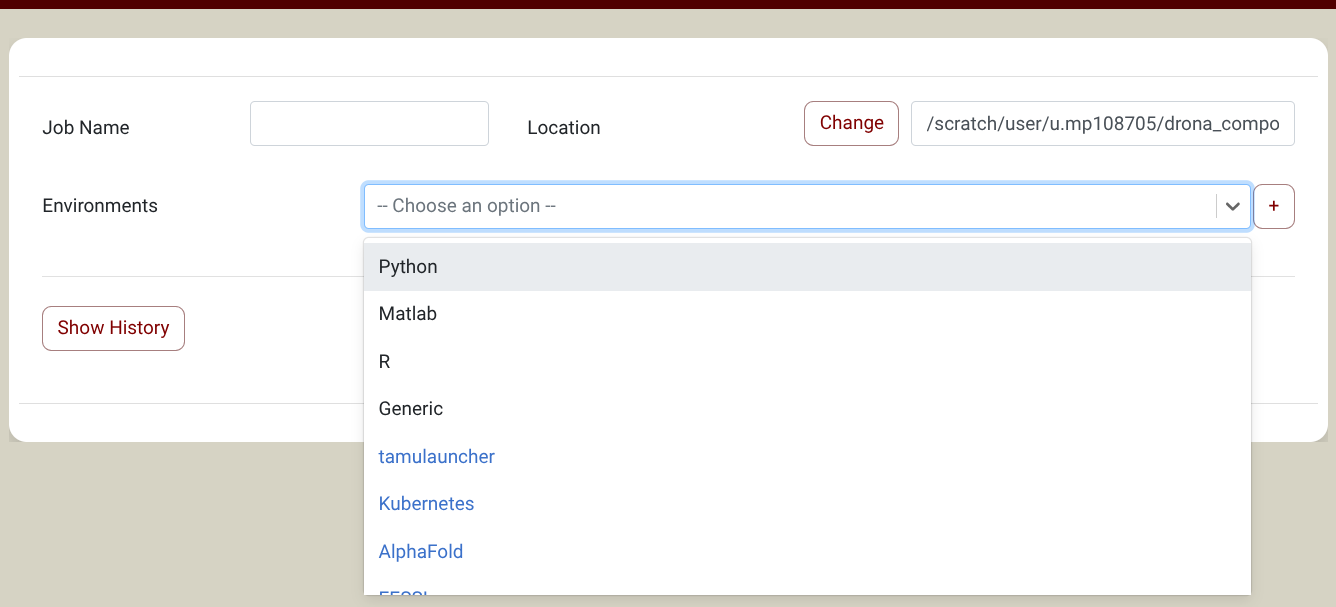Select the AlphaFold environment option
1336x607 pixels.
tap(807, 552)
